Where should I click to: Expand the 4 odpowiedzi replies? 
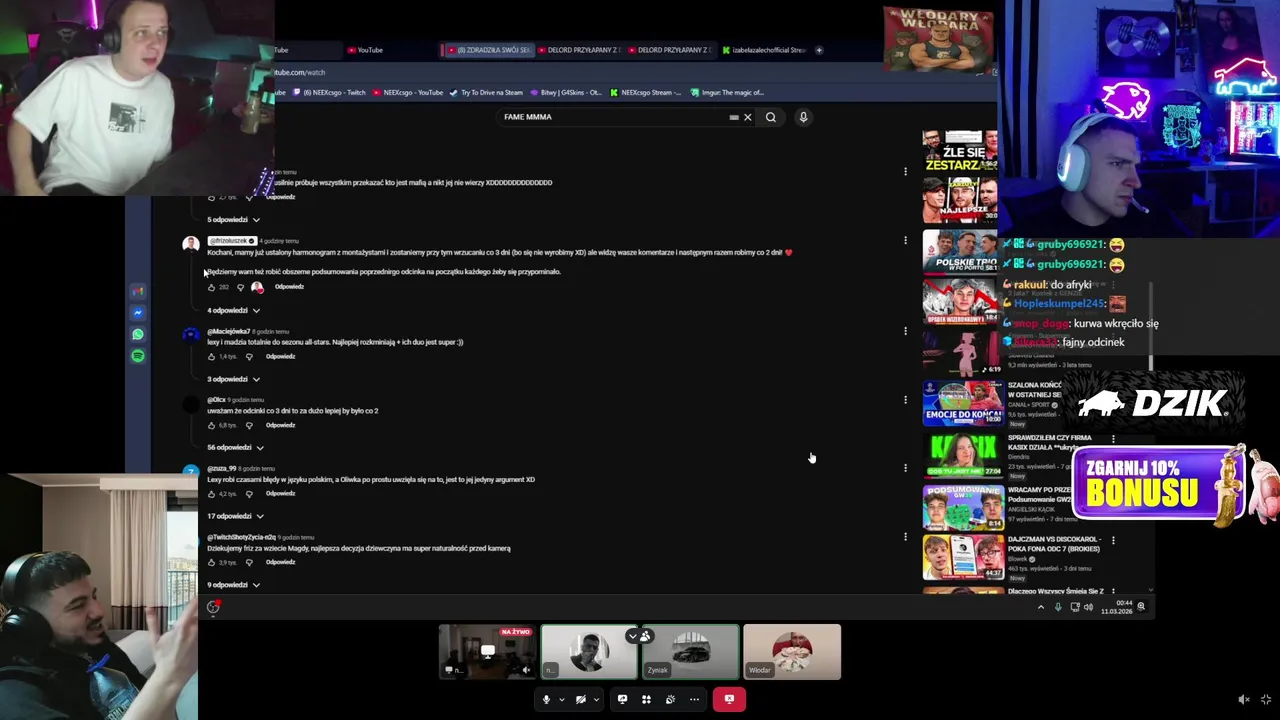[233, 310]
